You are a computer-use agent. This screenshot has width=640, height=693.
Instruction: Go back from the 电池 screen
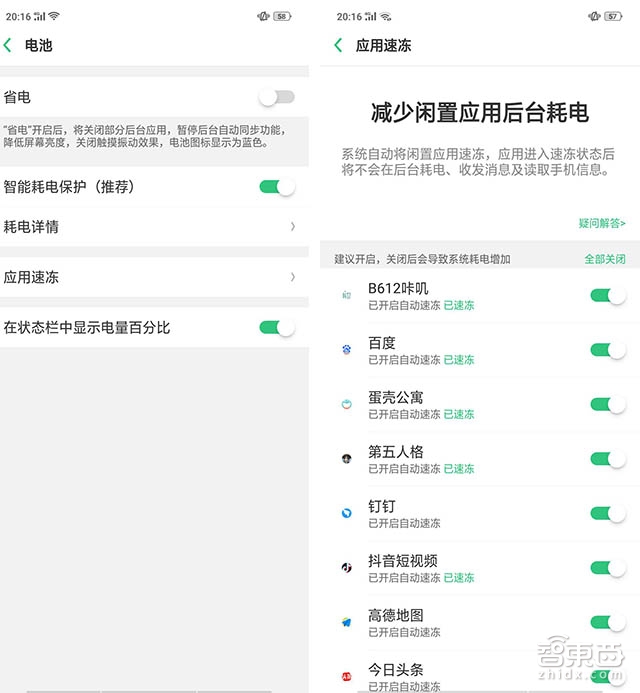coord(8,45)
